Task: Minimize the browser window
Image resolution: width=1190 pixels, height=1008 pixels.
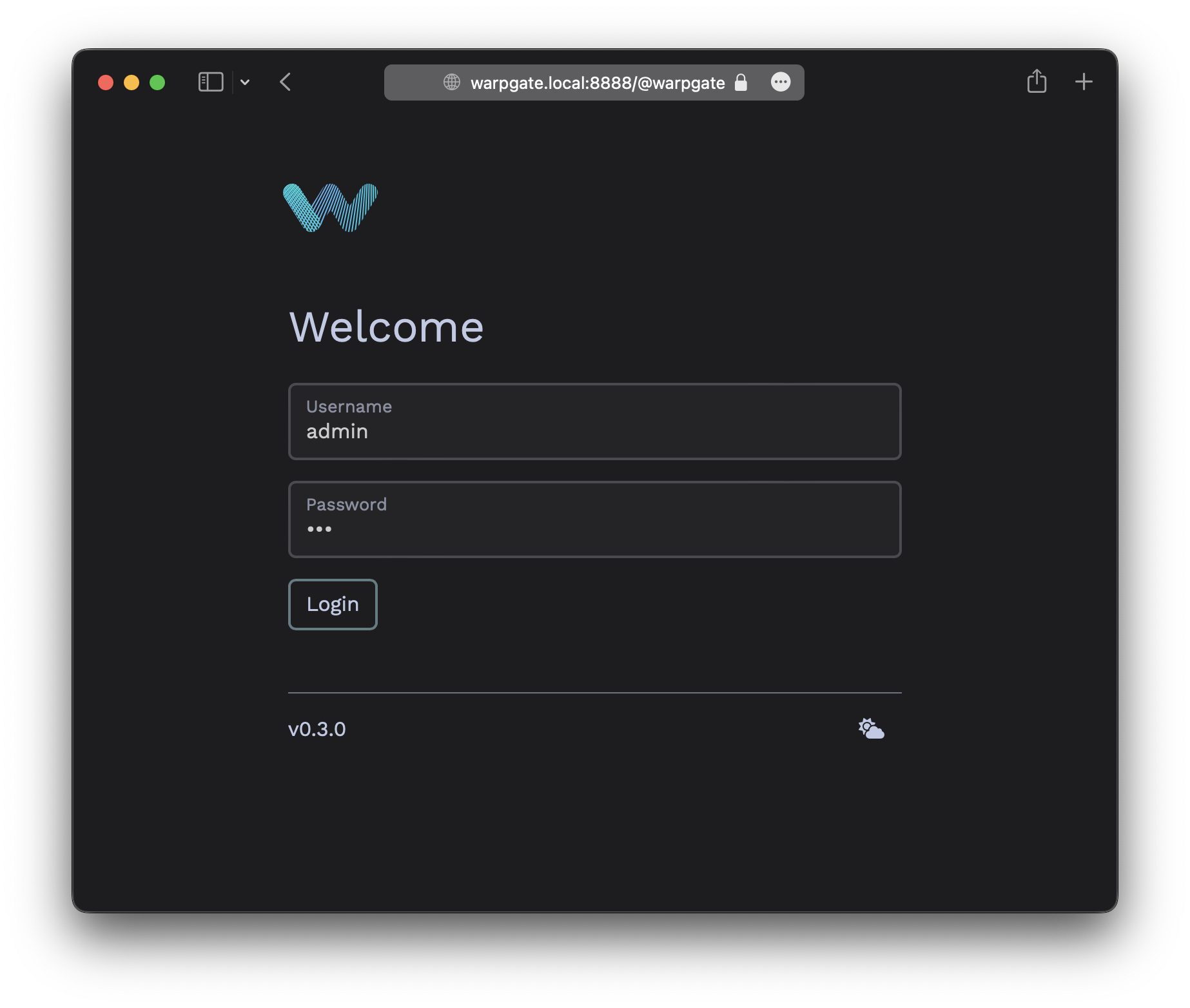Action: coord(132,82)
